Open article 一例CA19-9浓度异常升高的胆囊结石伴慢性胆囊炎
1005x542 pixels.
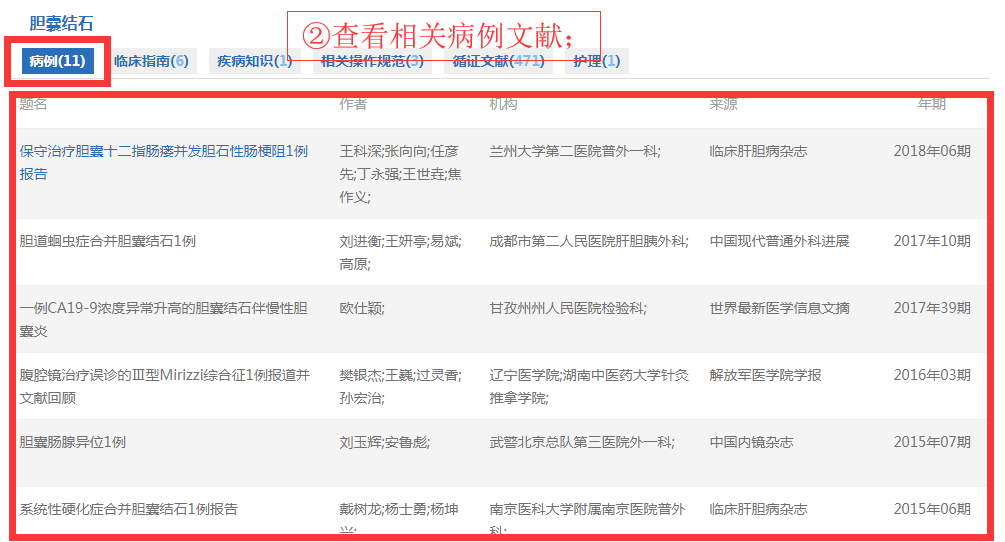(x=164, y=320)
